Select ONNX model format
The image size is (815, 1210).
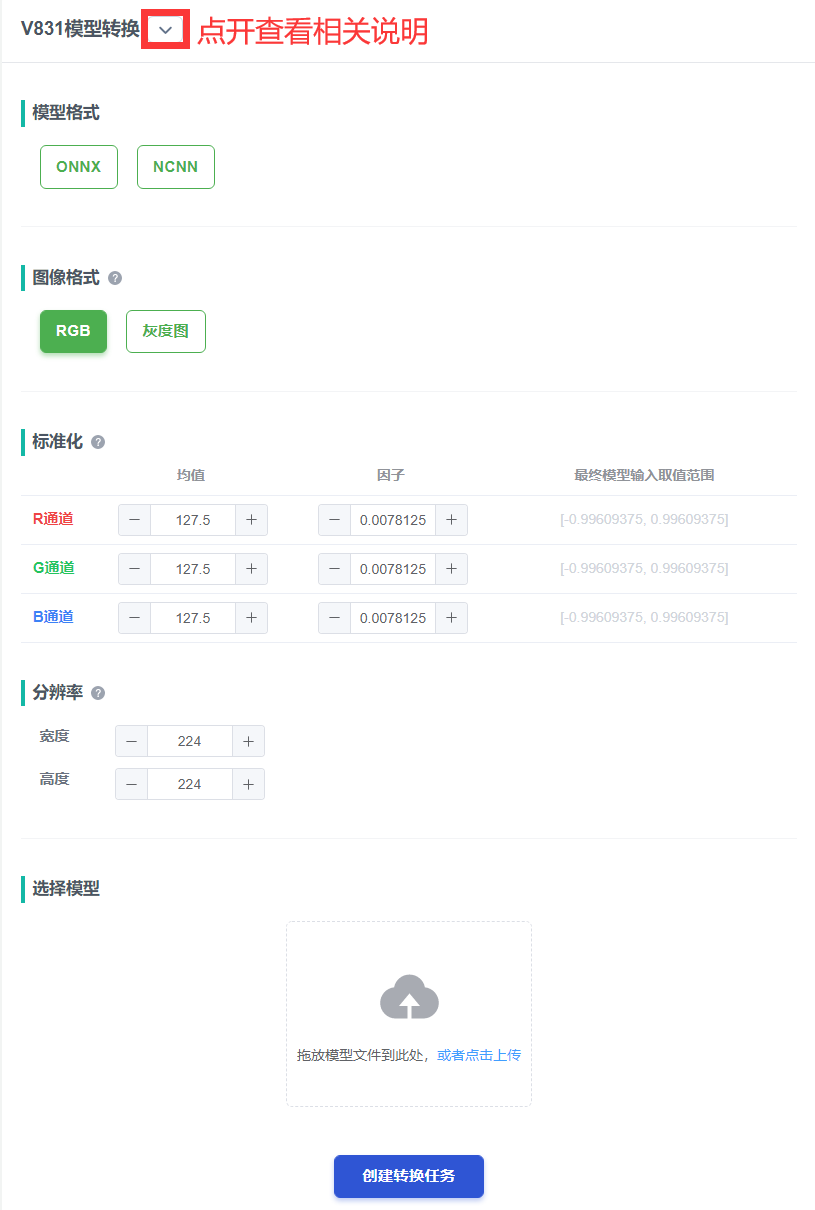79,167
